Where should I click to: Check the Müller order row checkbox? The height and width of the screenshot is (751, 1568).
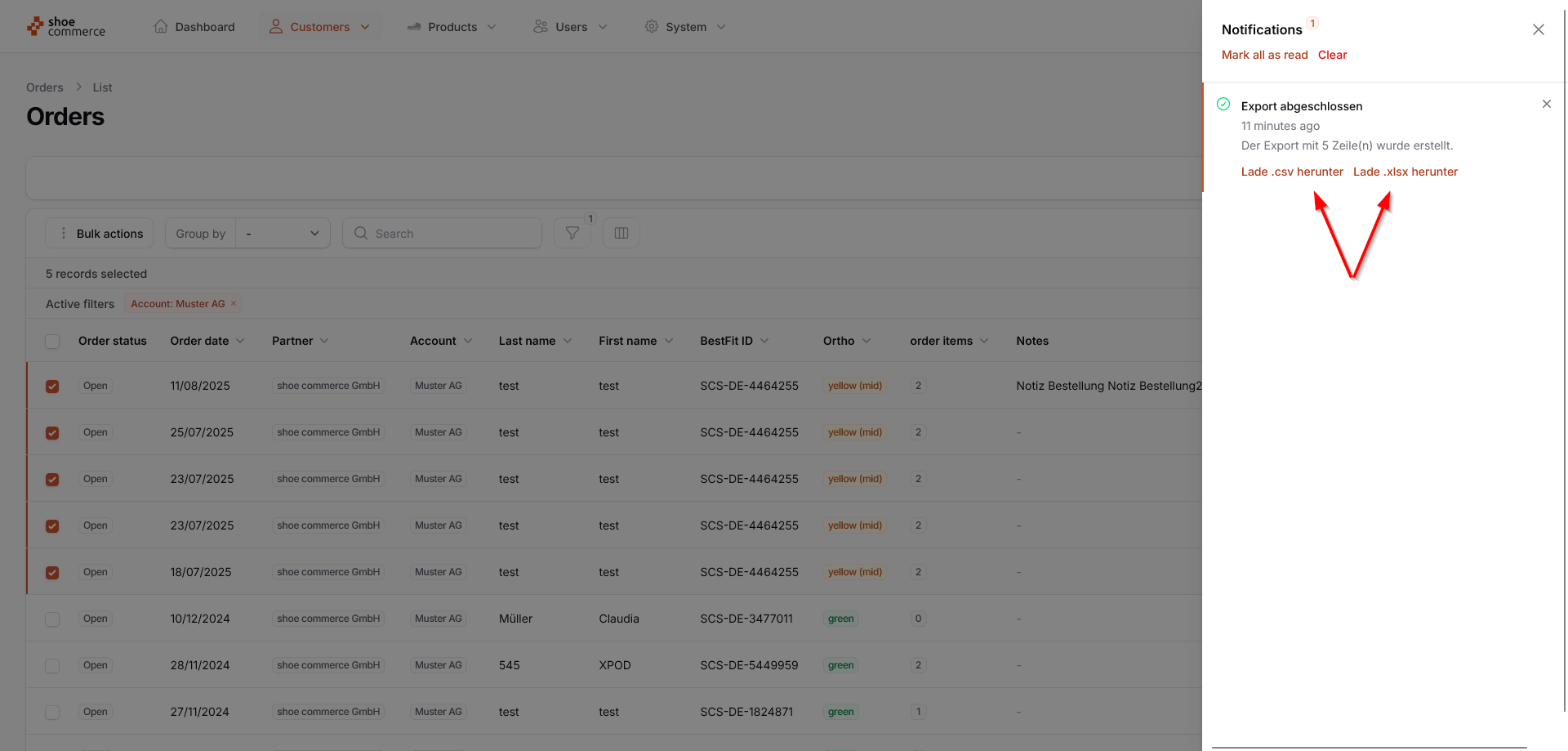[x=52, y=619]
